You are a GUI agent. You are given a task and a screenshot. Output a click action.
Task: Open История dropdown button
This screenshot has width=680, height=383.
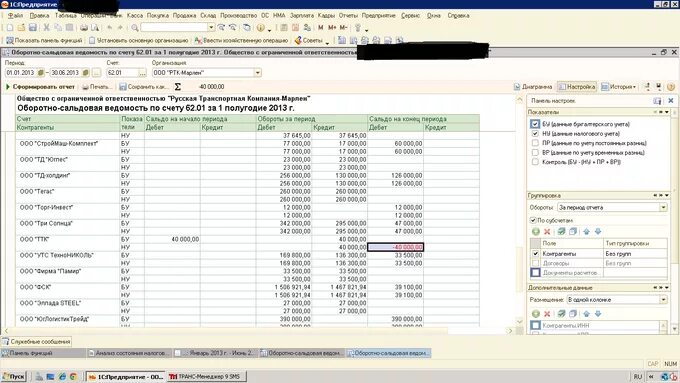[619, 87]
